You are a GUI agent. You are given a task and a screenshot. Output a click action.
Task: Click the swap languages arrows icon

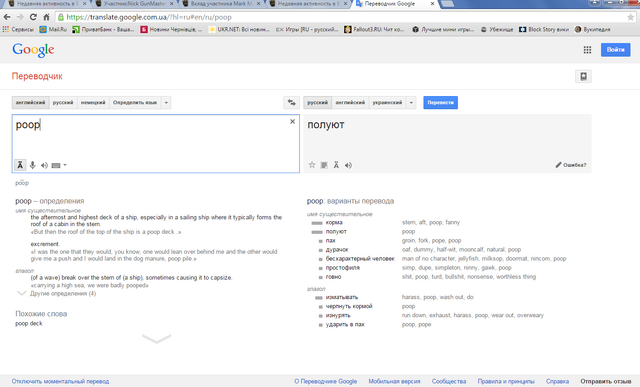pyautogui.click(x=291, y=102)
